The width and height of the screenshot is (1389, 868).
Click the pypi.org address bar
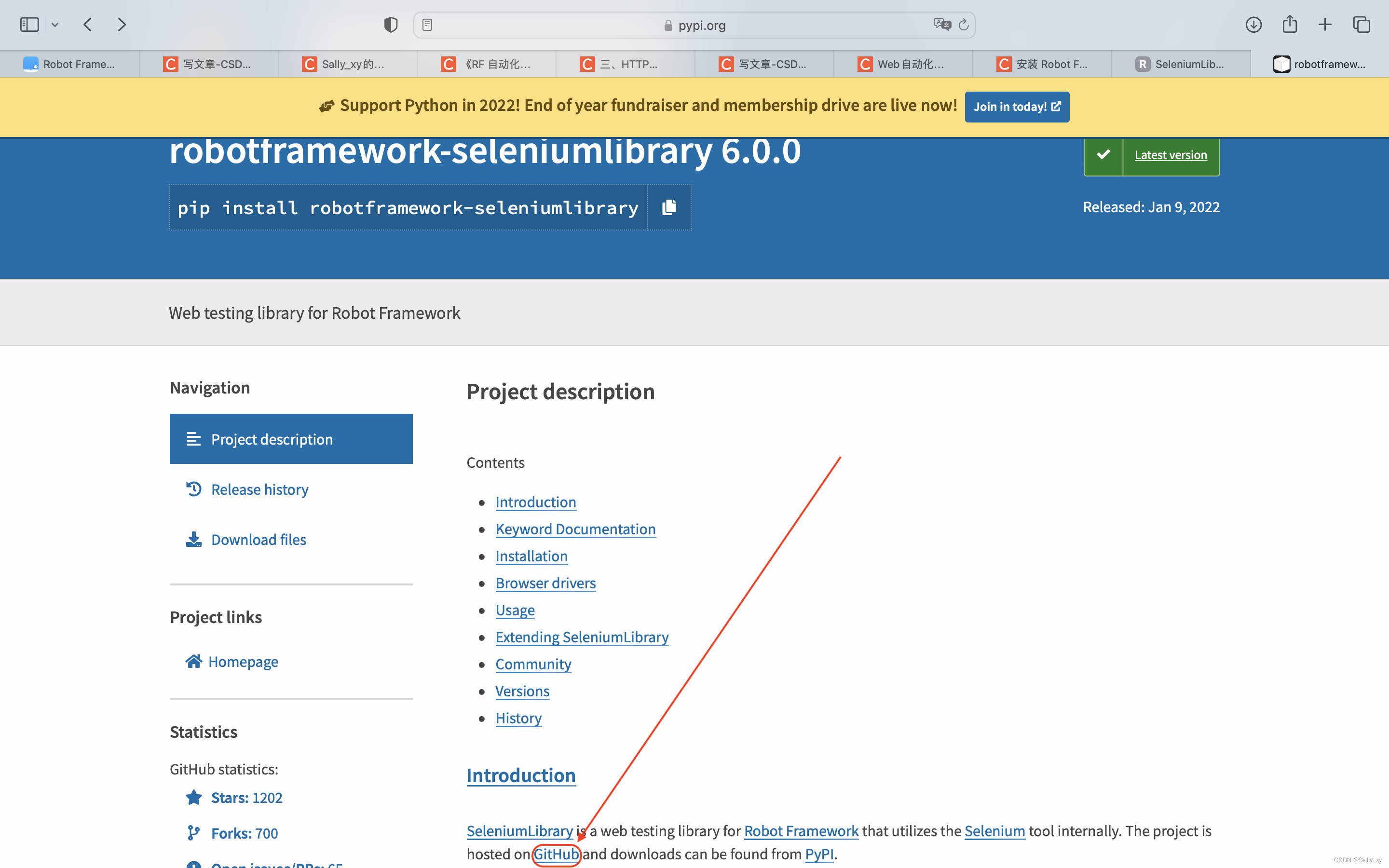point(694,25)
